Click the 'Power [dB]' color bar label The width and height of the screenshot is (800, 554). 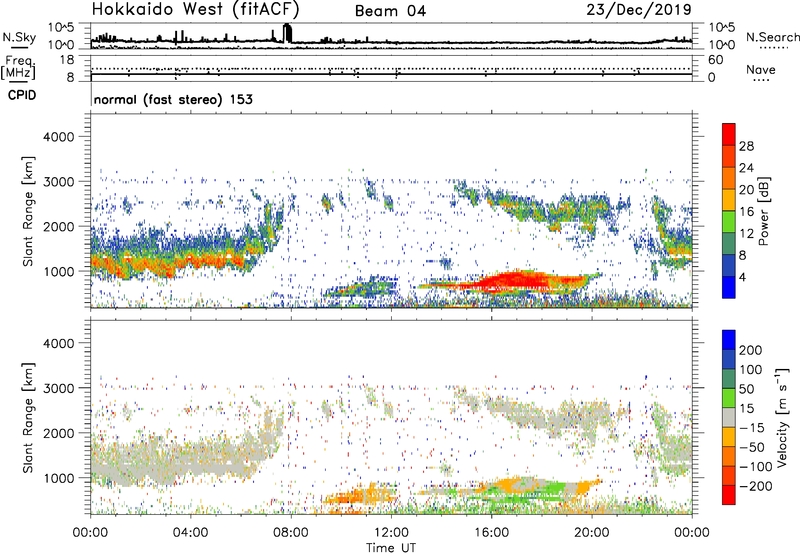click(x=763, y=211)
